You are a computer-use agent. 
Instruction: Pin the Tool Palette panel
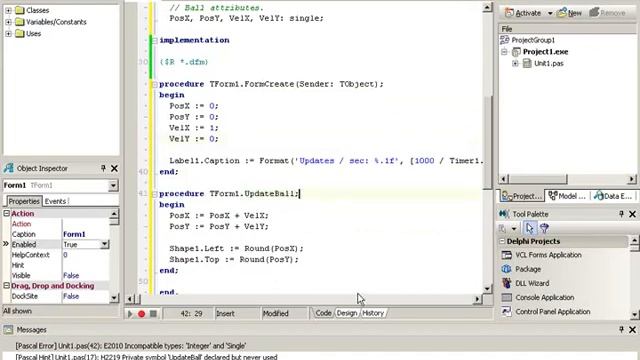tap(621, 214)
